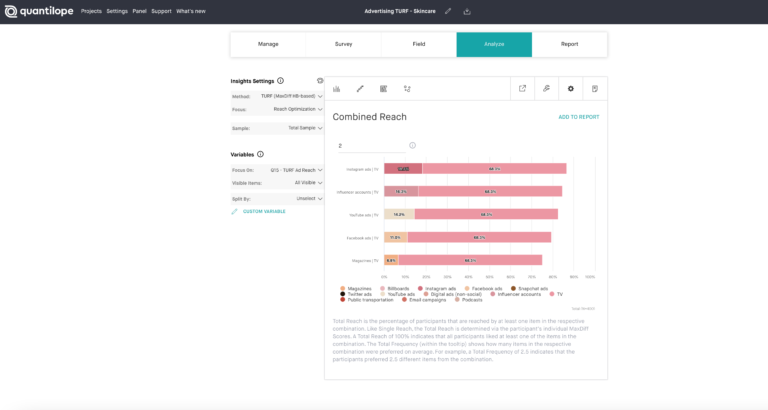This screenshot has width=768, height=410.
Task: Click the CUSTOM VARIABLE link
Action: (x=264, y=211)
